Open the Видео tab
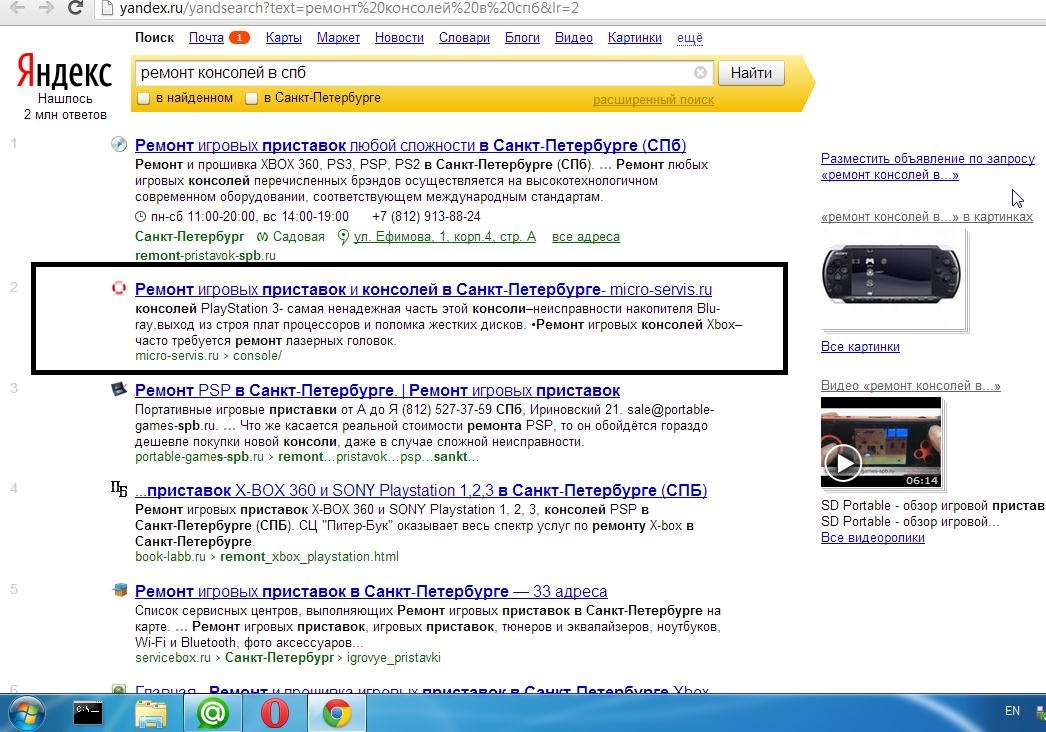Screen dimensions: 1046x732 tap(574, 38)
